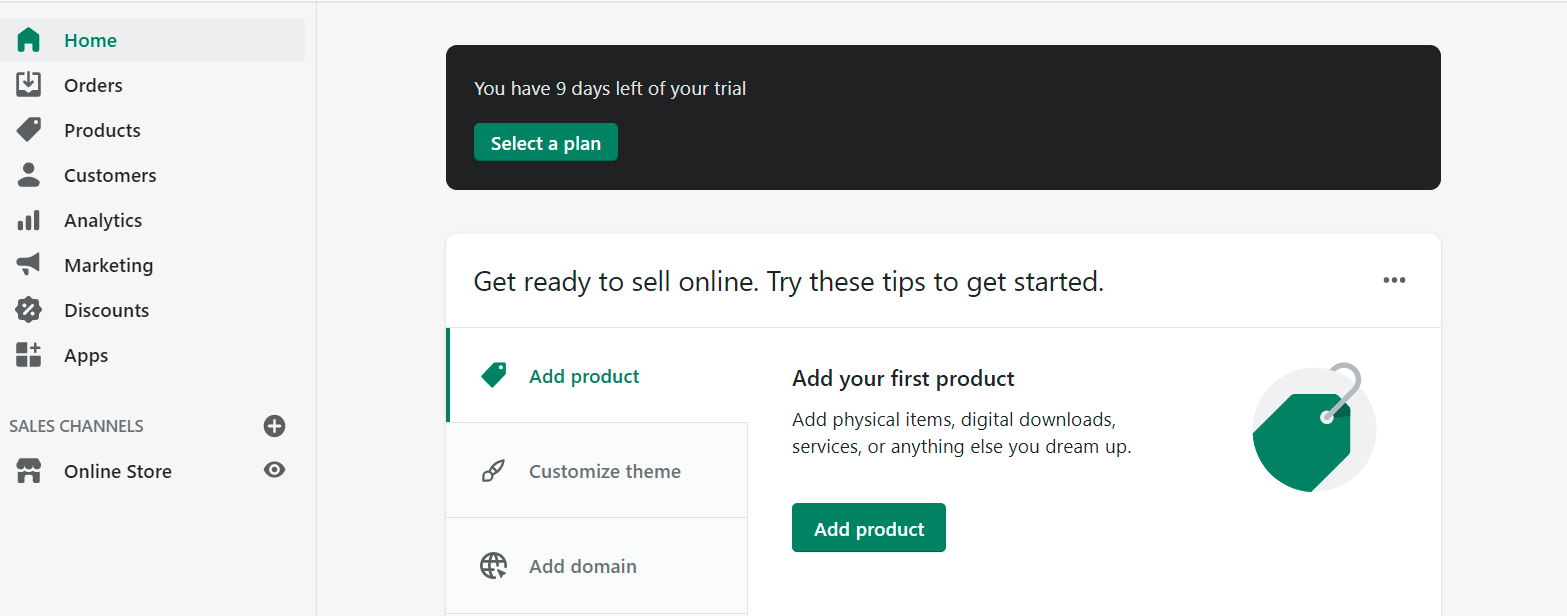Click the Apps grid icon
Screen dimensions: 1567x616
[29, 355]
